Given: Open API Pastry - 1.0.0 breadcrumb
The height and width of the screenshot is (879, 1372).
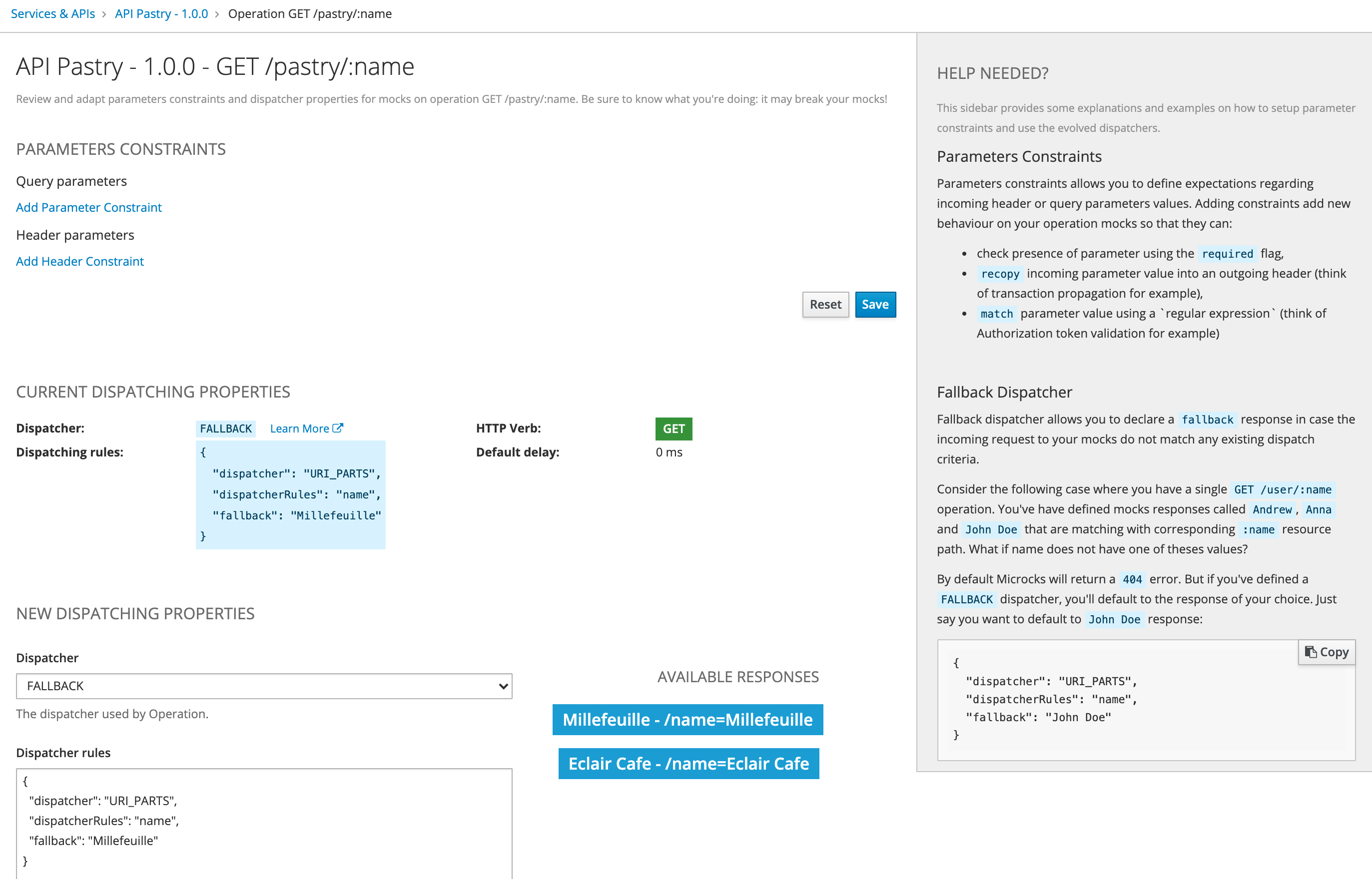Looking at the screenshot, I should click(x=161, y=13).
